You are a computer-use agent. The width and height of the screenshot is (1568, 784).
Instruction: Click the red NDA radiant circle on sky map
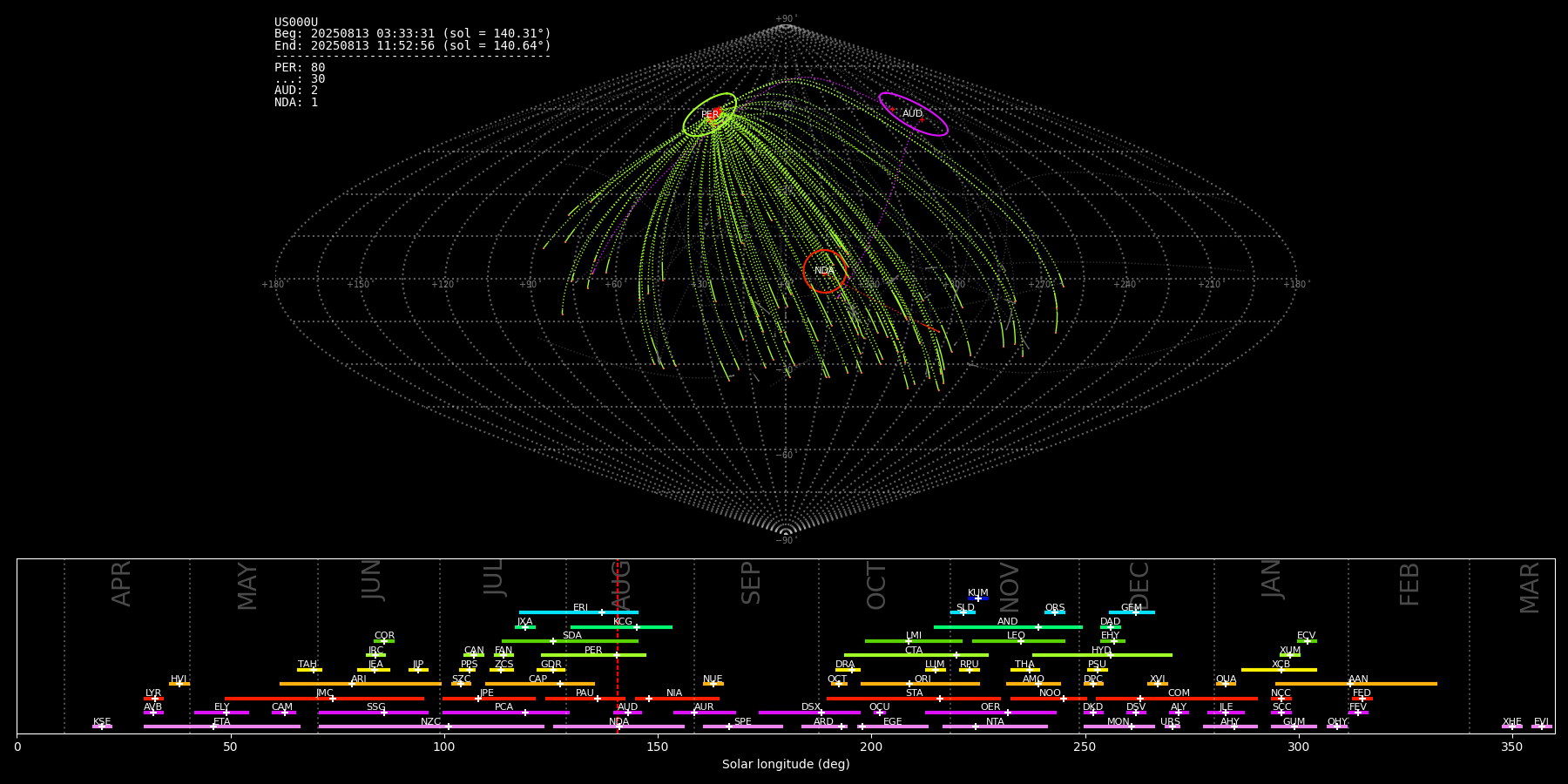pyautogui.click(x=824, y=271)
